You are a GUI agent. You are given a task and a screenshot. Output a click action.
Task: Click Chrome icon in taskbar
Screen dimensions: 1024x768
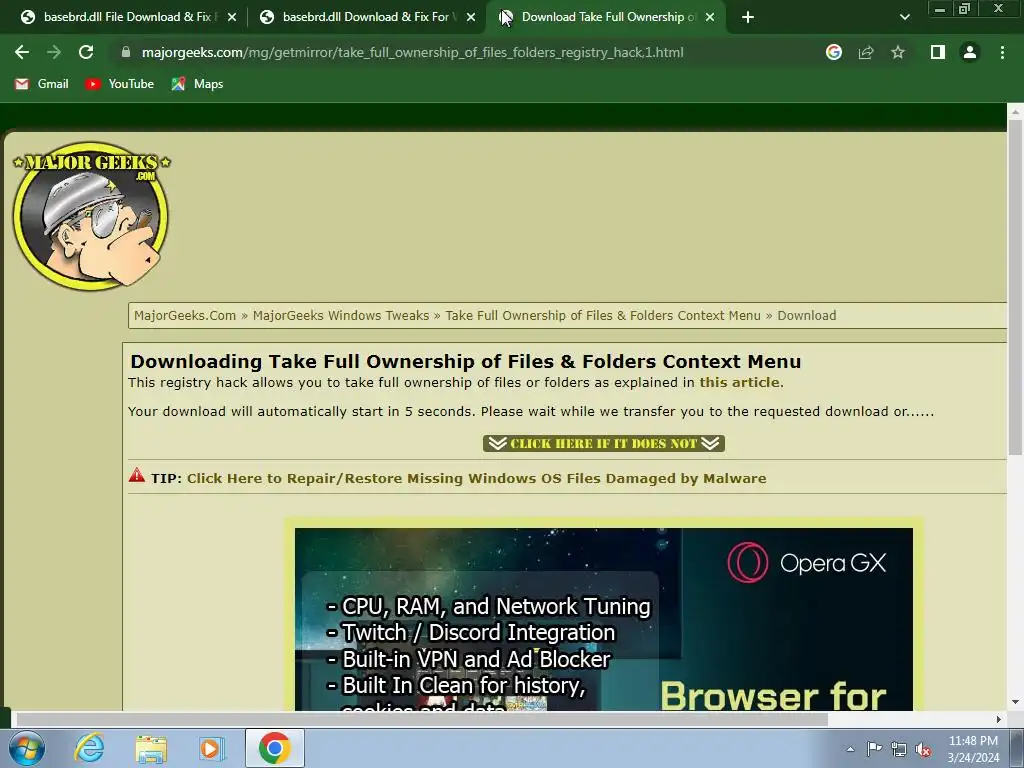[274, 748]
